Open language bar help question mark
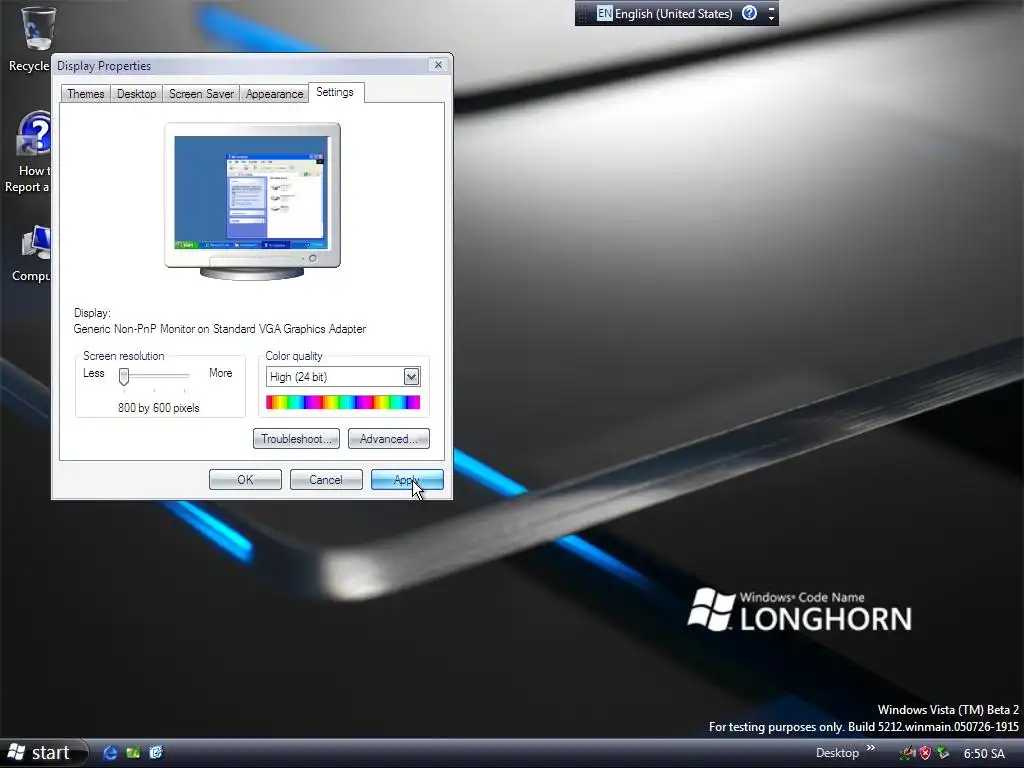 coord(749,13)
